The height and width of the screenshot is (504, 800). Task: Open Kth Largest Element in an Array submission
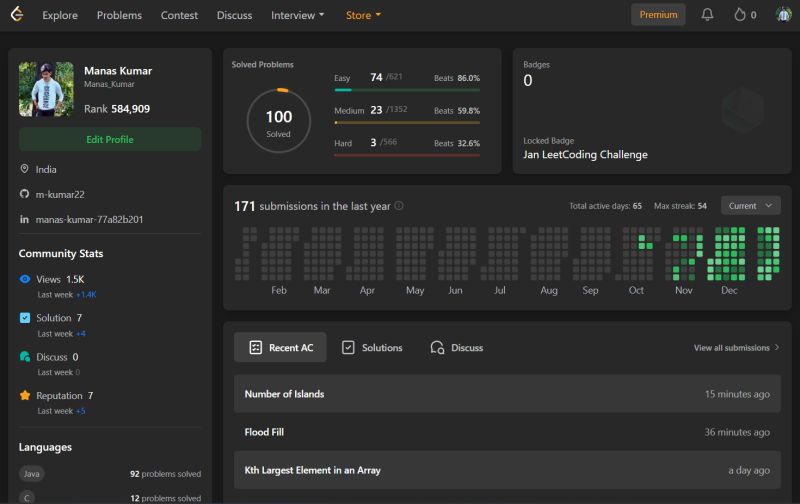507,470
